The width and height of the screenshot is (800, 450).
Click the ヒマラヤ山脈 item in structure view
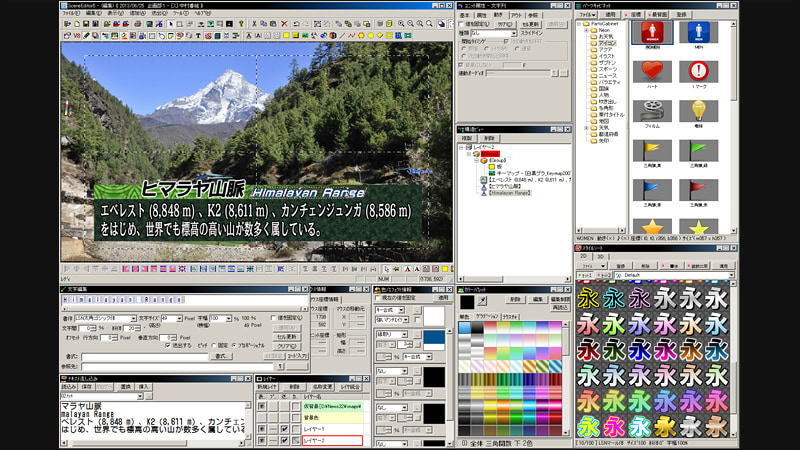505,186
